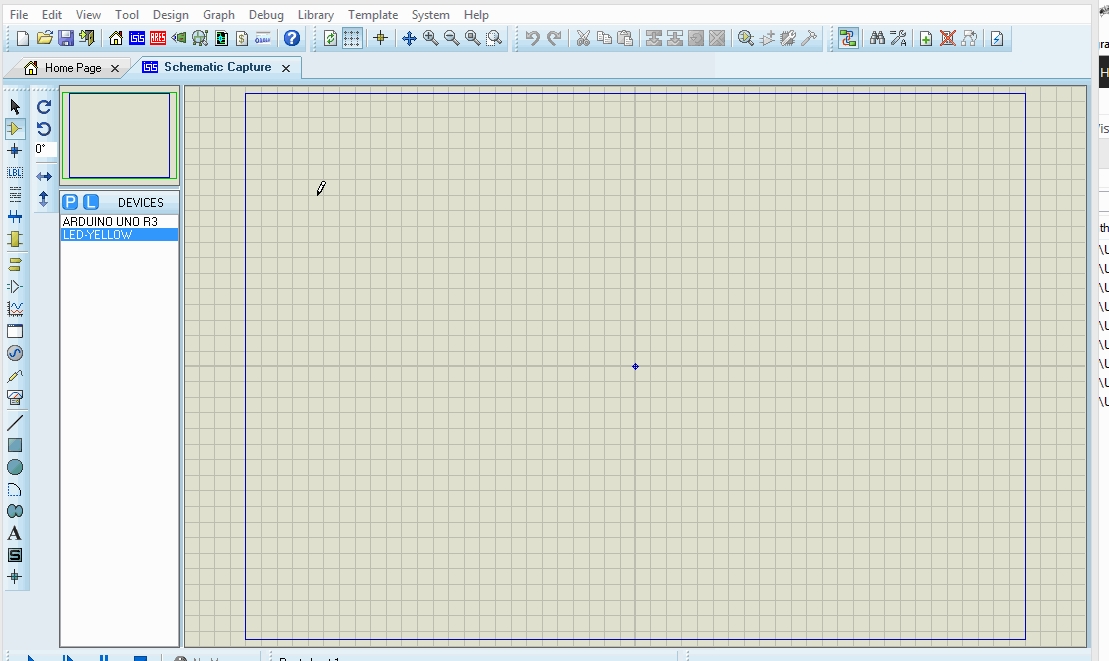
Task: Select ARDUINO UNO R3 in devices list
Action: click(x=110, y=221)
